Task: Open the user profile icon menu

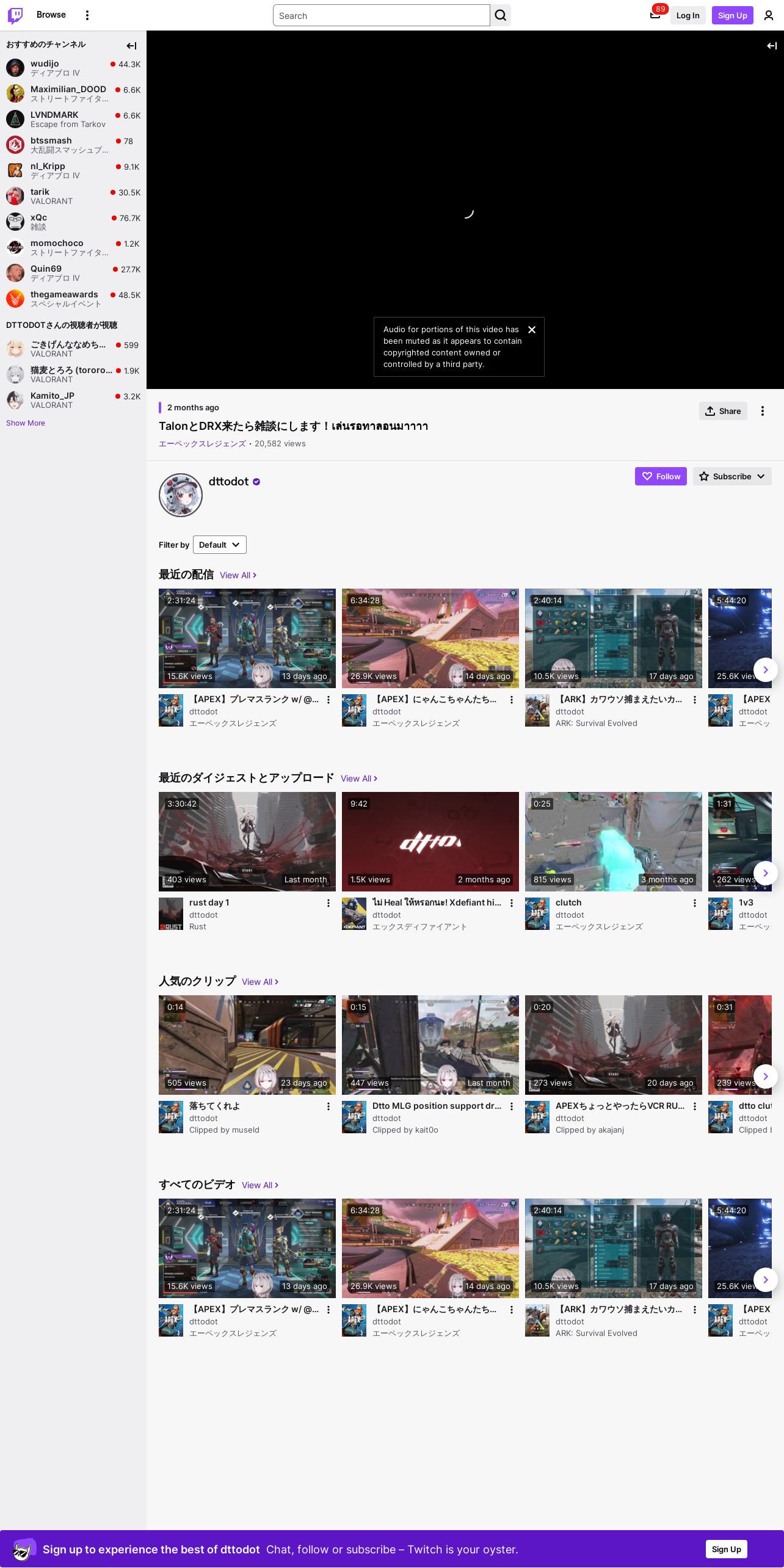Action: click(769, 15)
